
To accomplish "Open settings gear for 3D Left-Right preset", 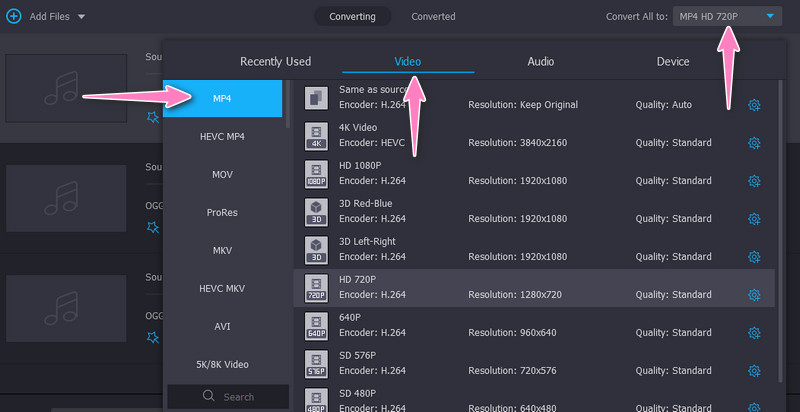I will pyautogui.click(x=754, y=257).
